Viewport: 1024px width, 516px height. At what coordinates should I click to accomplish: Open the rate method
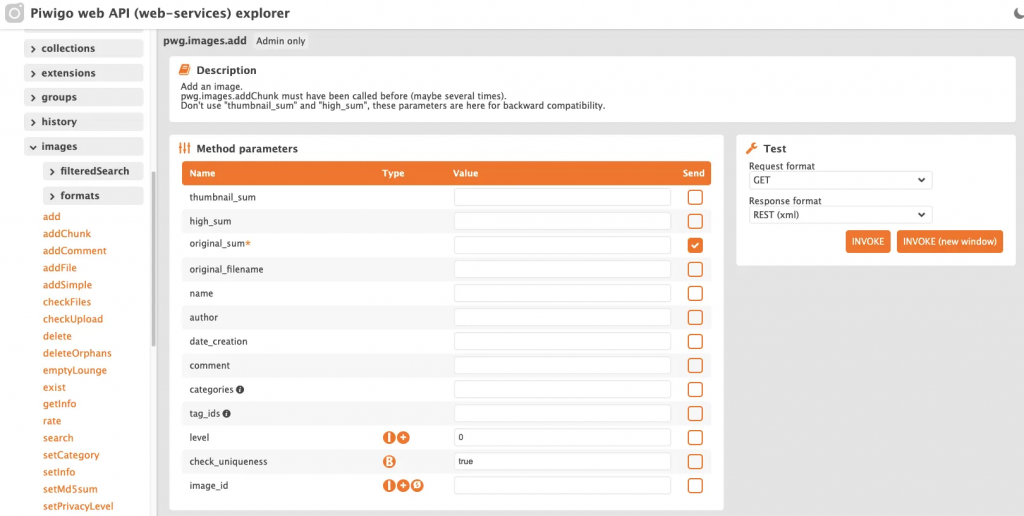pos(52,421)
